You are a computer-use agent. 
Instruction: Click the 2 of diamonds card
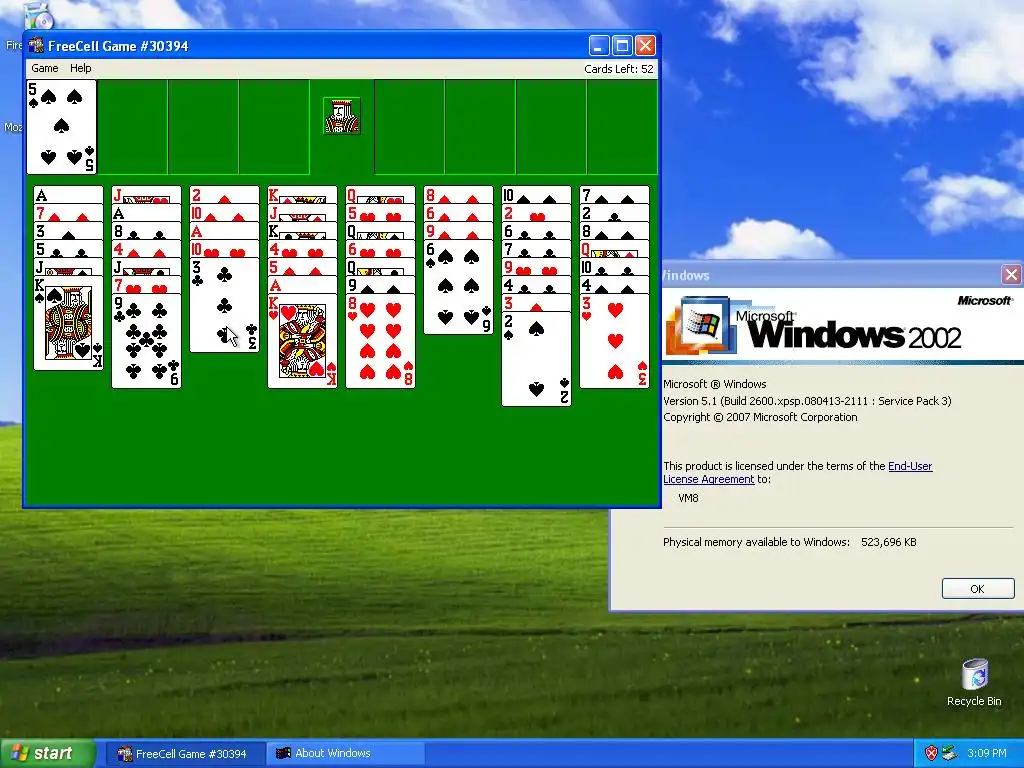(x=224, y=195)
